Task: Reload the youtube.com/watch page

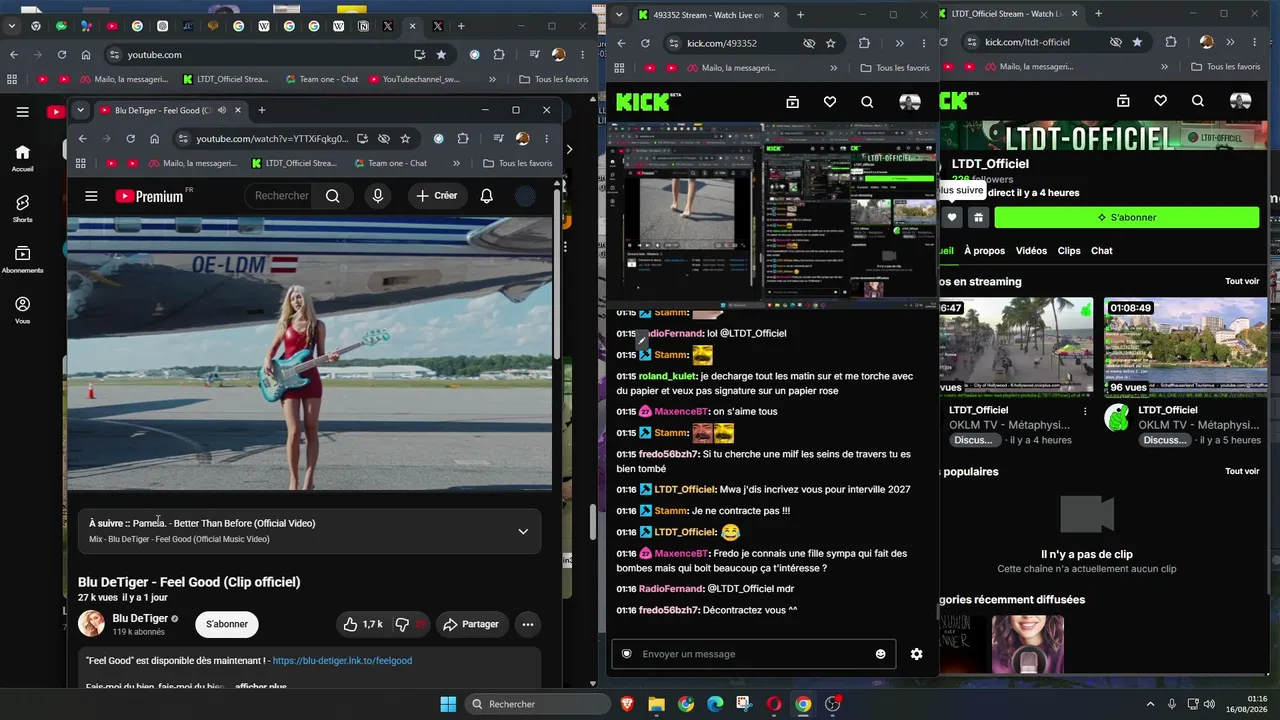Action: tap(130, 139)
